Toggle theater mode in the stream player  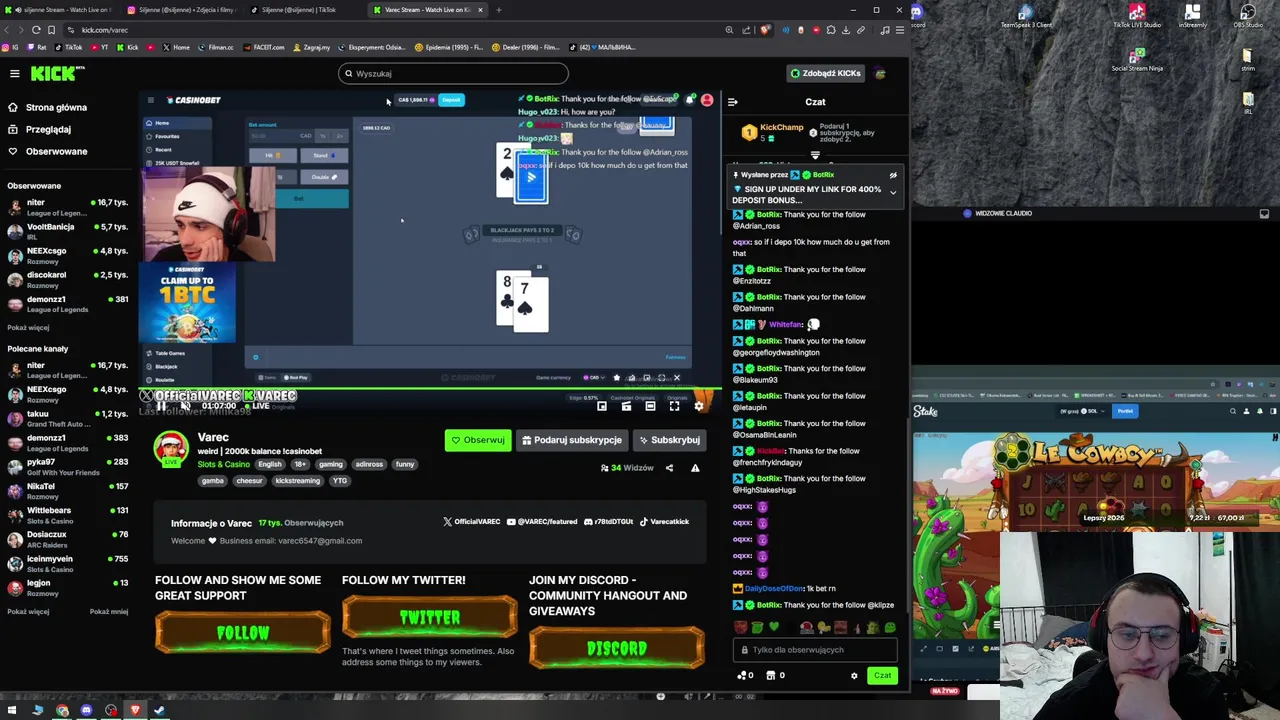(x=650, y=406)
